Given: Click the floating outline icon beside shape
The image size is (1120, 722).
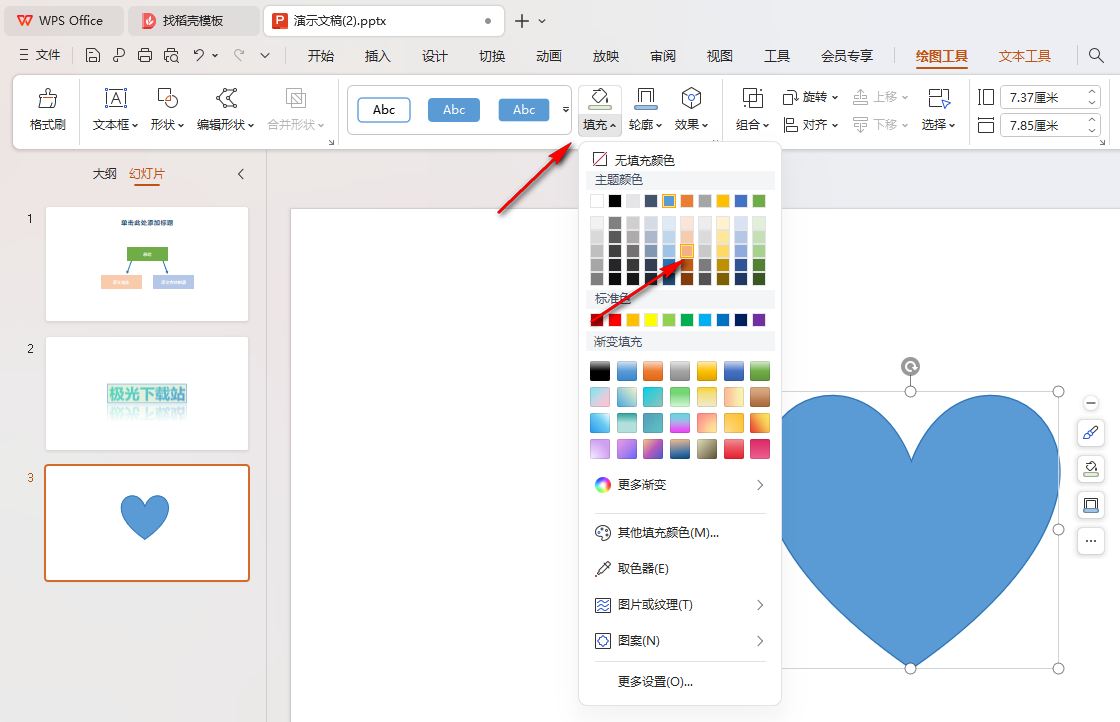Looking at the screenshot, I should [1091, 505].
